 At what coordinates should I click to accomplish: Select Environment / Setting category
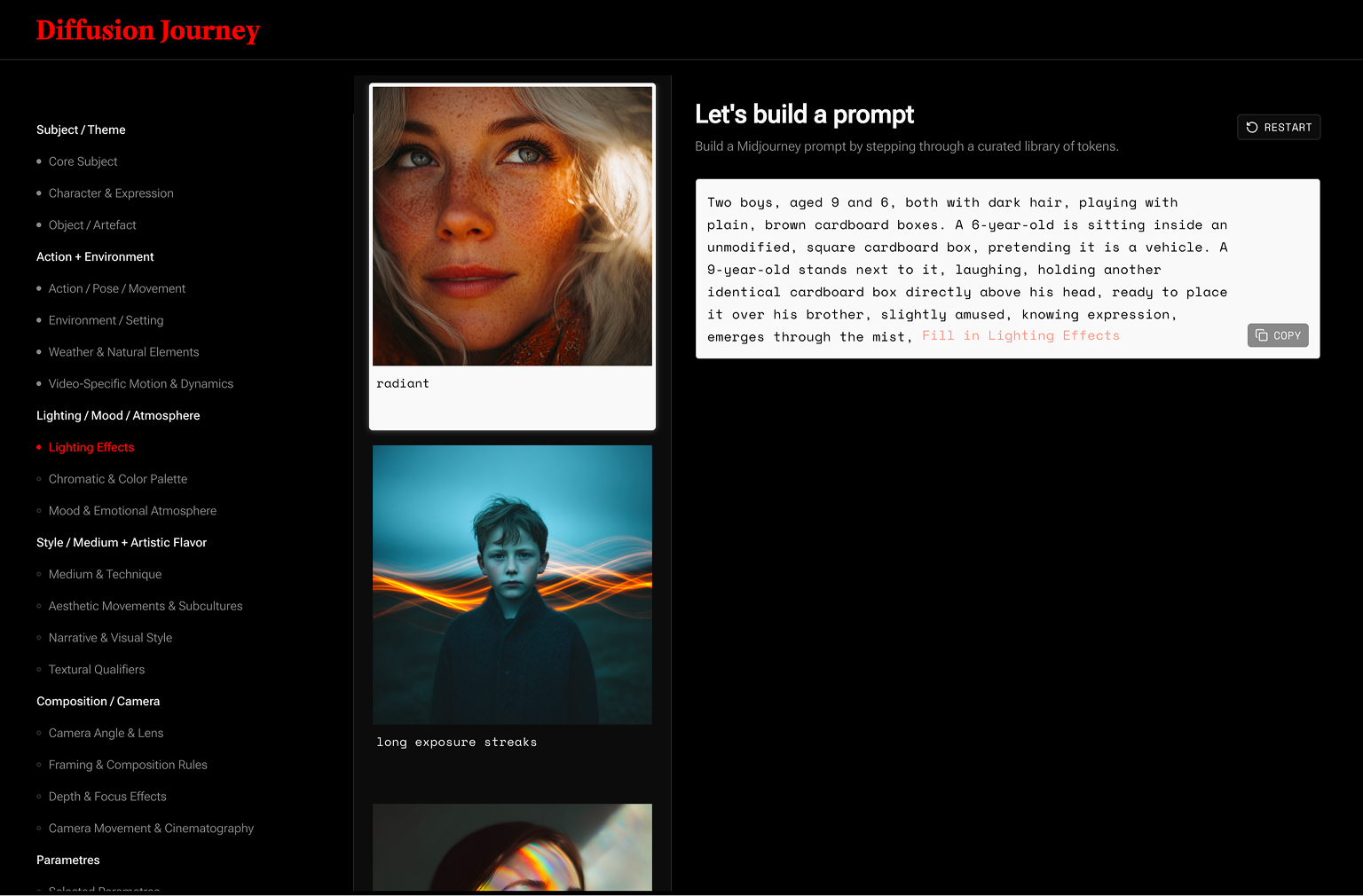click(106, 320)
